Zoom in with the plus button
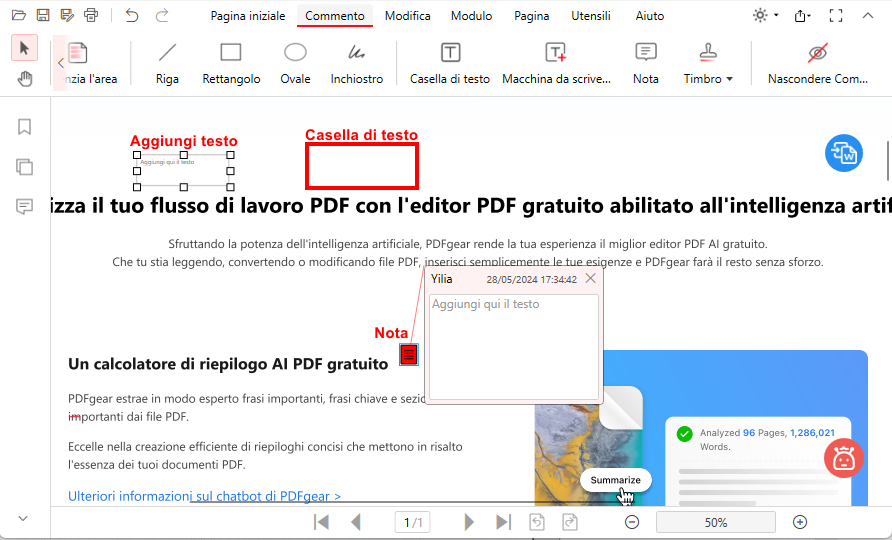This screenshot has height=540, width=892. click(800, 522)
